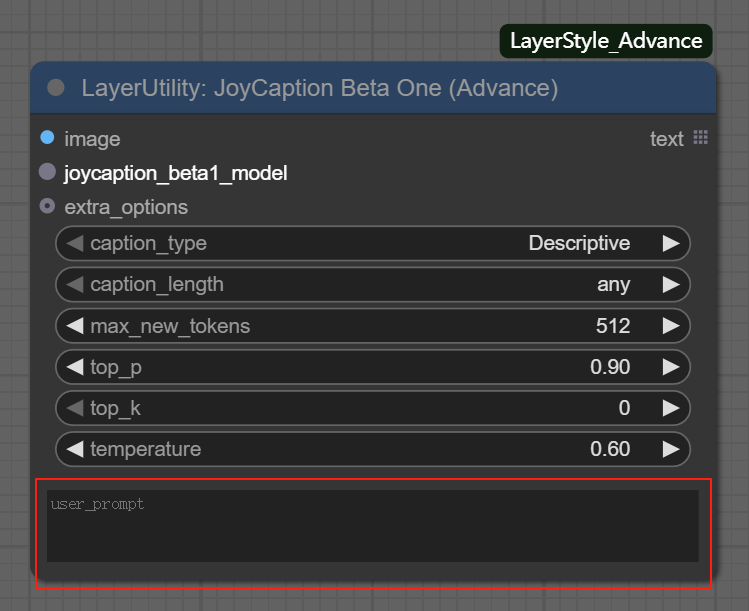Image resolution: width=749 pixels, height=611 pixels.
Task: Open caption_type Descriptive value list
Action: [x=579, y=243]
